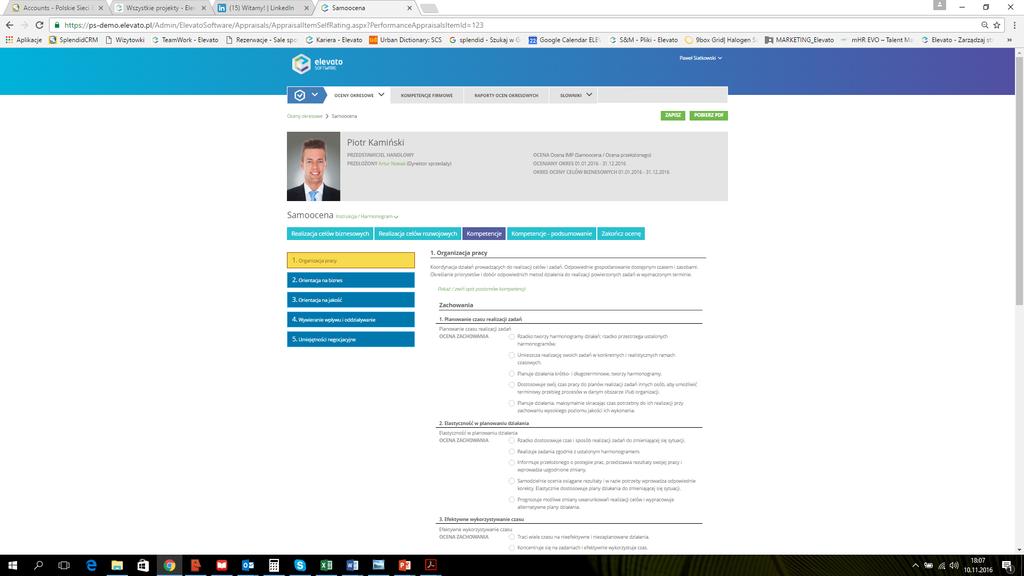Switch to Realizacja celów biznesowych tab
1024x576 pixels.
pos(330,233)
